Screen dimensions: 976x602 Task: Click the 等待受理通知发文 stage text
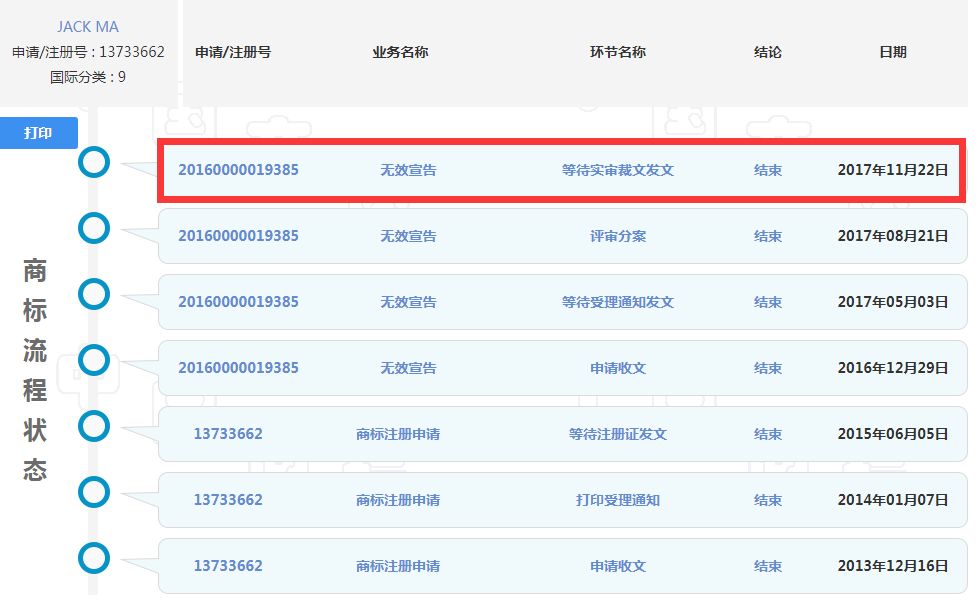(x=617, y=302)
